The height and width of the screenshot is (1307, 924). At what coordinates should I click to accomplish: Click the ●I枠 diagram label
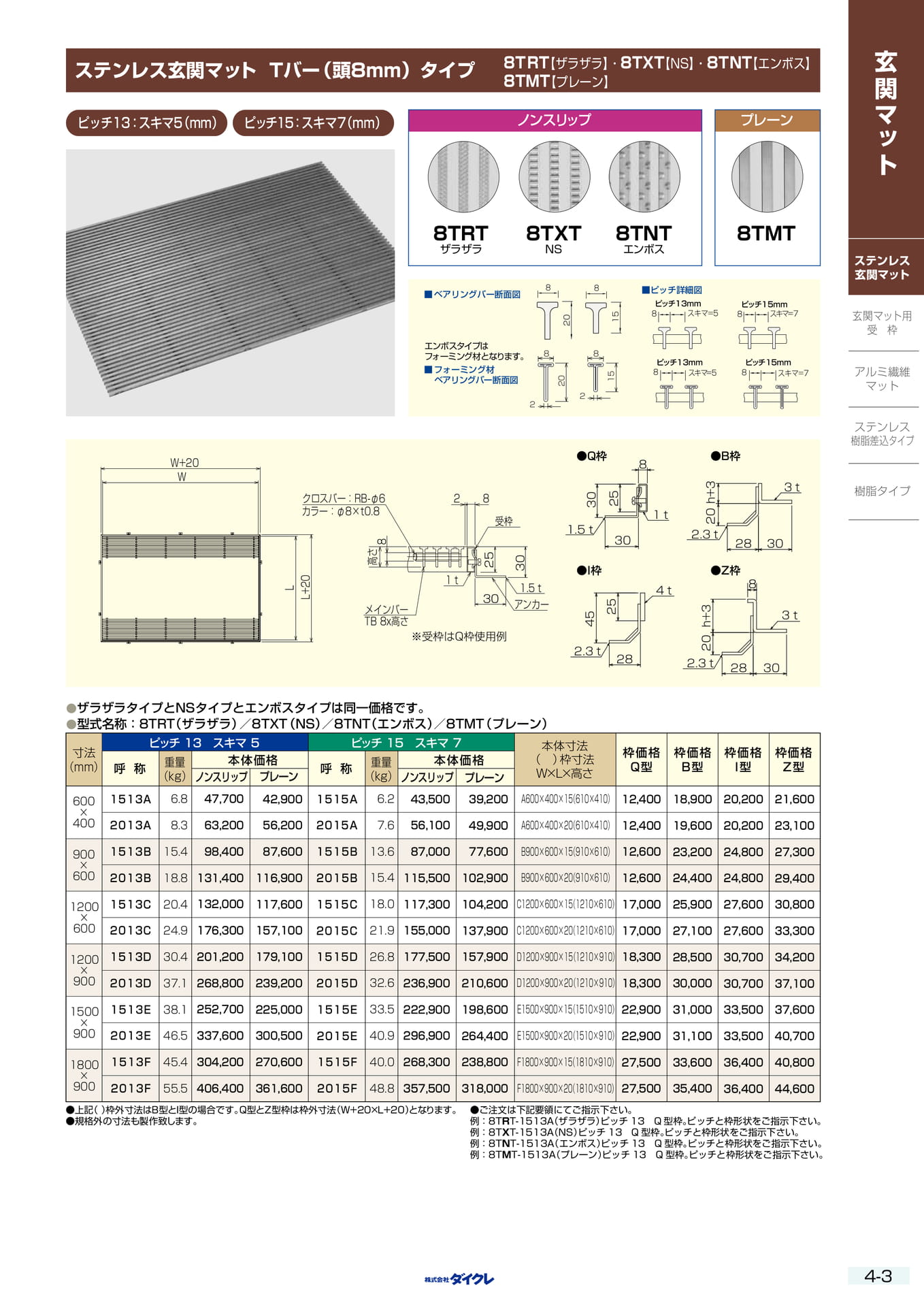tap(589, 570)
